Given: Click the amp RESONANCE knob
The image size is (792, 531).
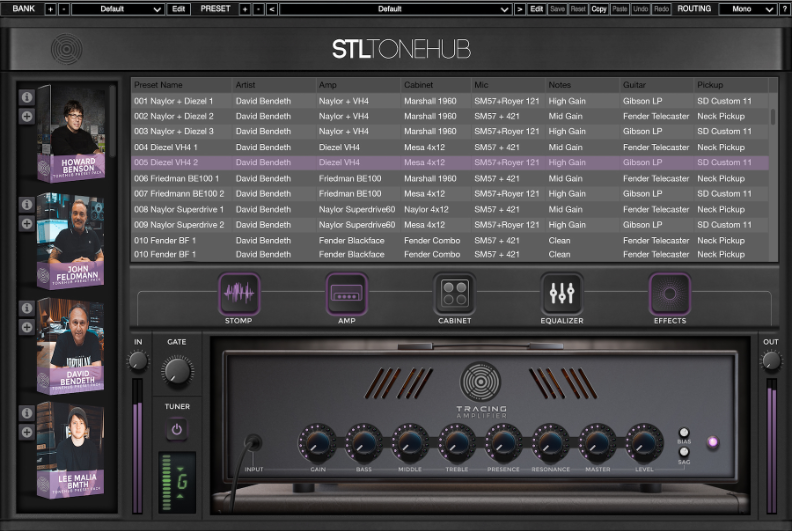Looking at the screenshot, I should tap(551, 443).
